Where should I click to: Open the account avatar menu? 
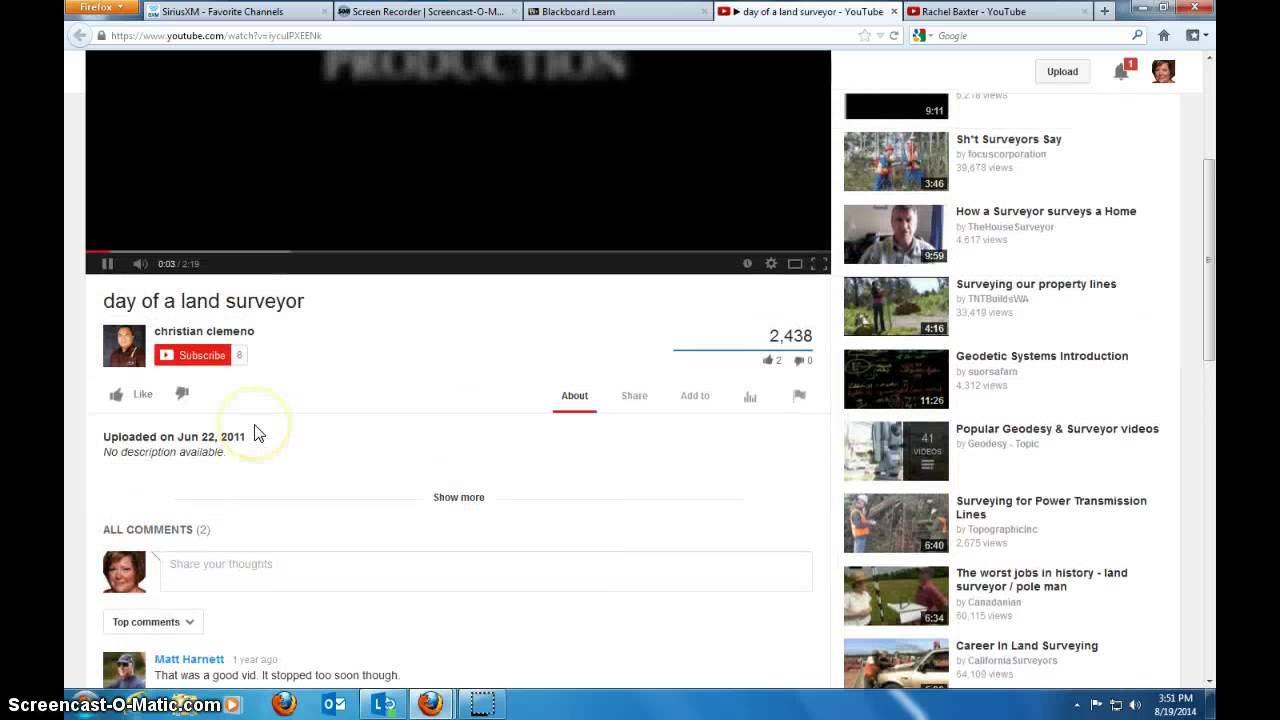click(1163, 71)
